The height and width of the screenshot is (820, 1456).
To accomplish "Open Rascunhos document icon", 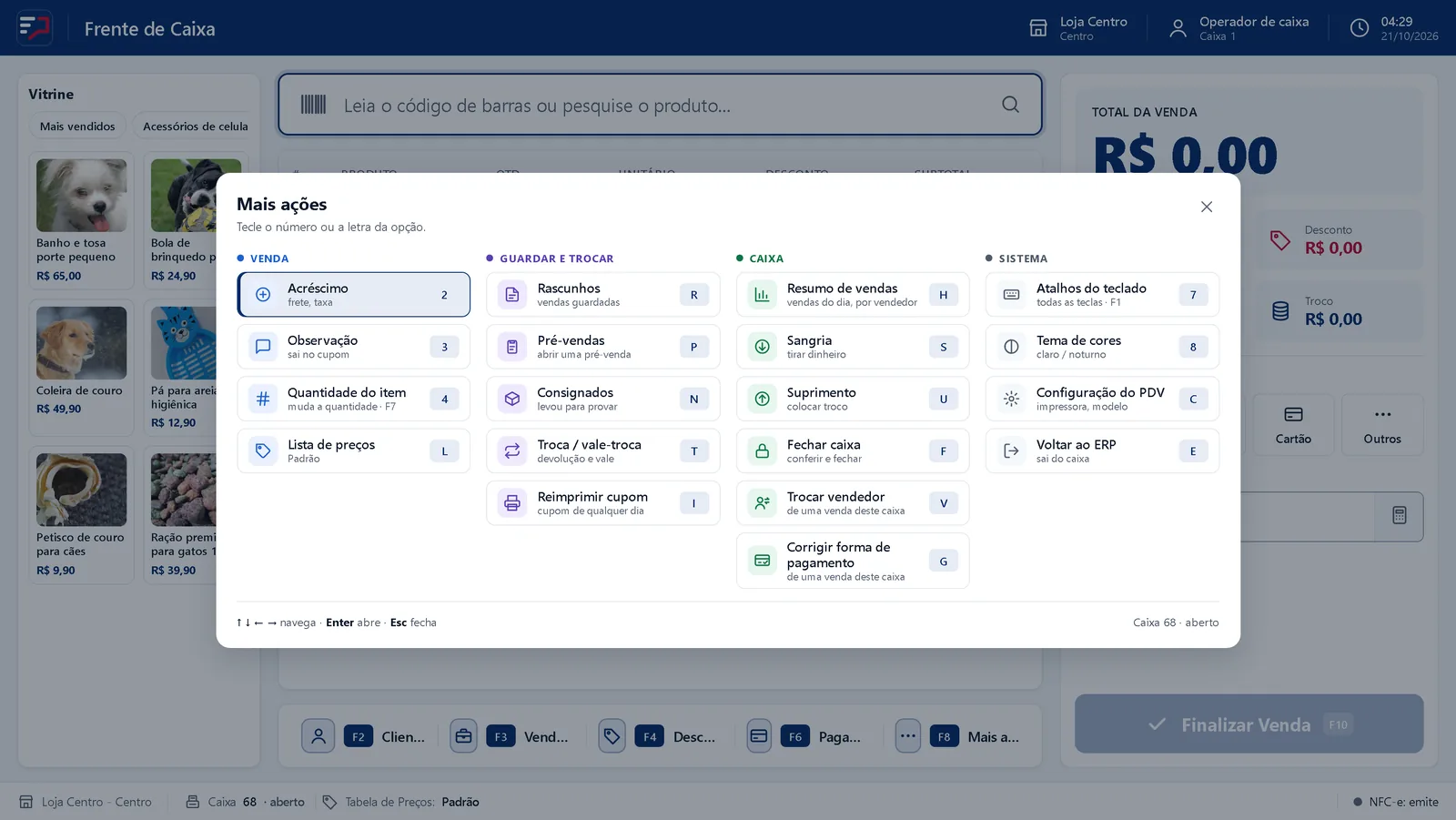I will click(x=512, y=295).
